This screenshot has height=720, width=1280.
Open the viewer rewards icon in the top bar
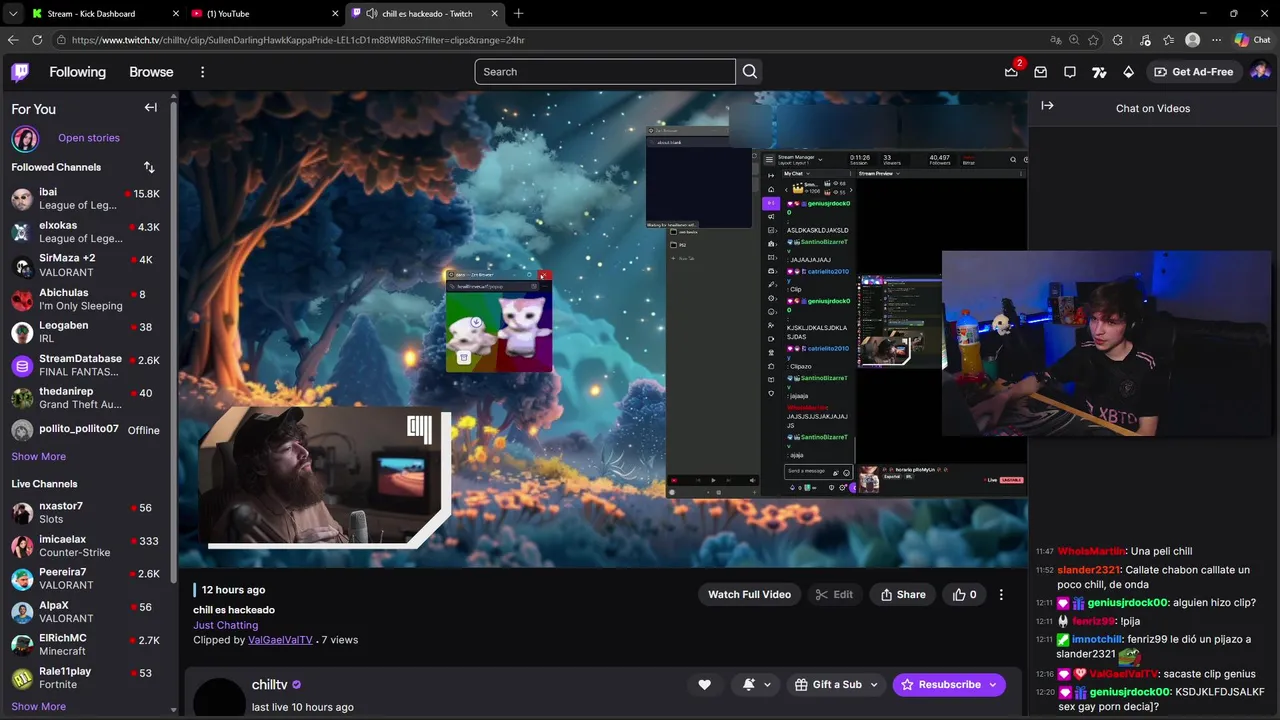coord(1099,72)
